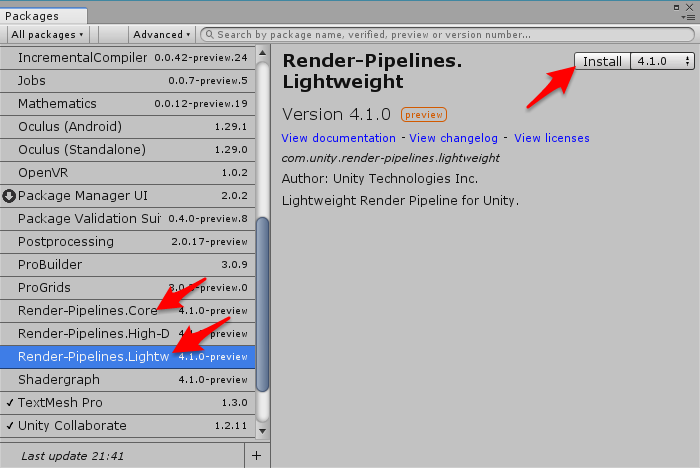This screenshot has height=468, width=700.
Task: Select the Package Validation Suite package
Action: (128, 219)
